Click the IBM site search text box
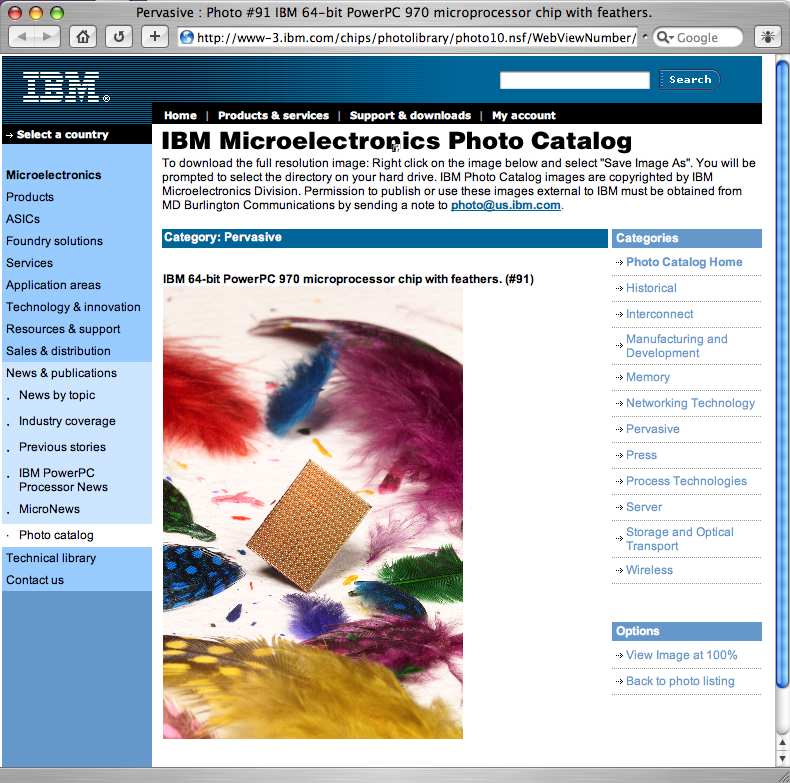 (x=574, y=80)
